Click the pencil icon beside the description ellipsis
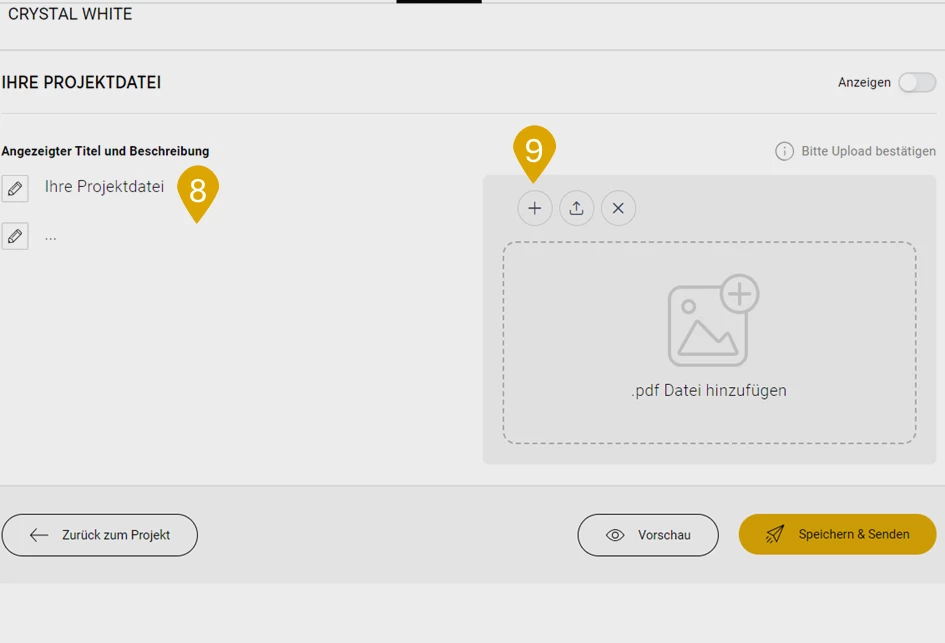 pos(15,236)
